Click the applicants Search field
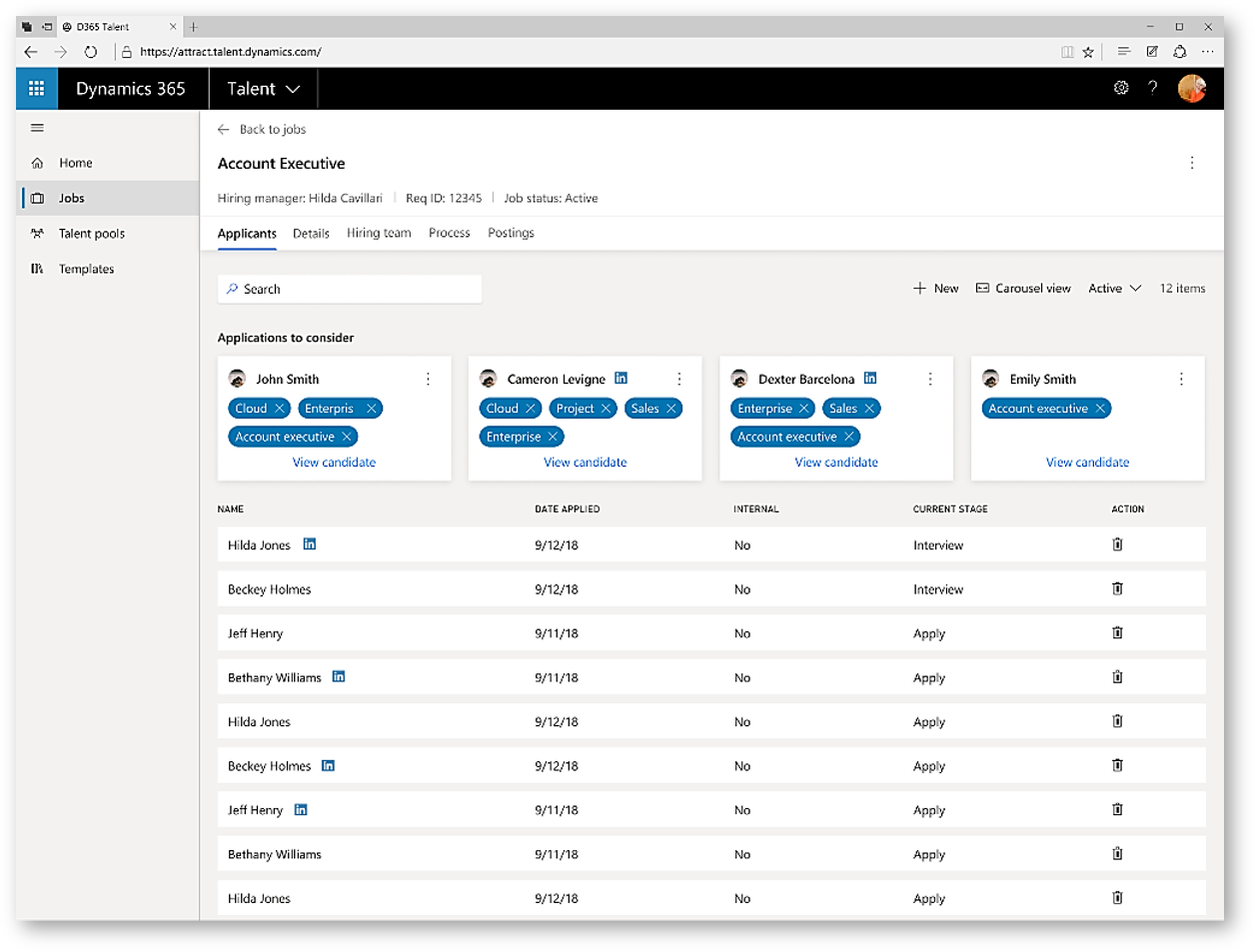The image size is (1255, 952). (350, 289)
